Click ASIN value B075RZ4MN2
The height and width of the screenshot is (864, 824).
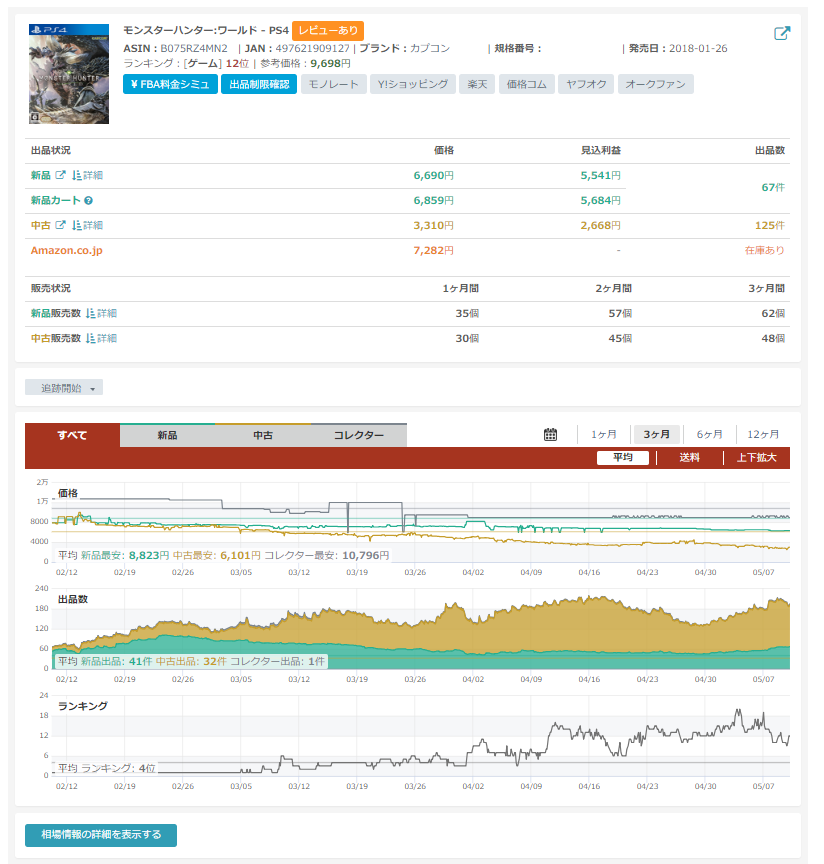194,48
